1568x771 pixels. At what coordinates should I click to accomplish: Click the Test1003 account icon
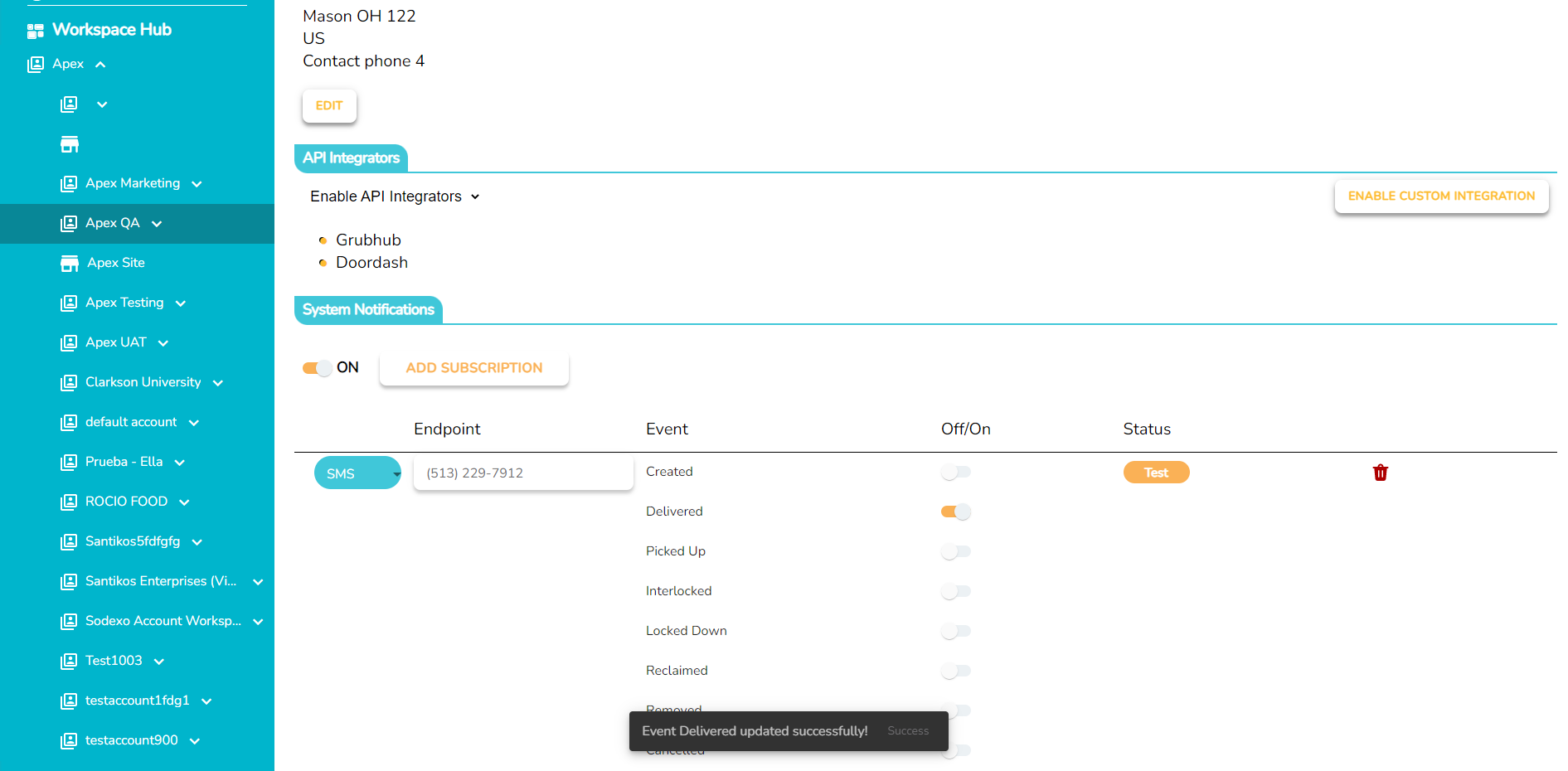[x=69, y=661]
